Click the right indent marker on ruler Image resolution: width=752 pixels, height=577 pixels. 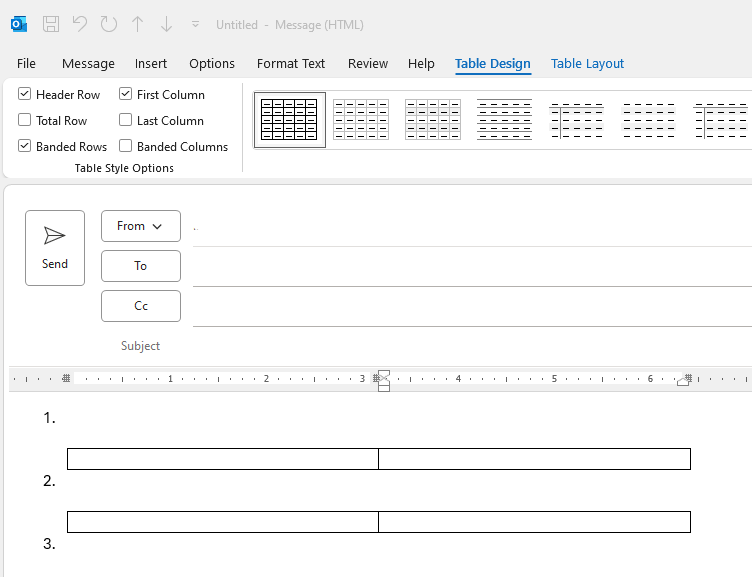[x=682, y=382]
